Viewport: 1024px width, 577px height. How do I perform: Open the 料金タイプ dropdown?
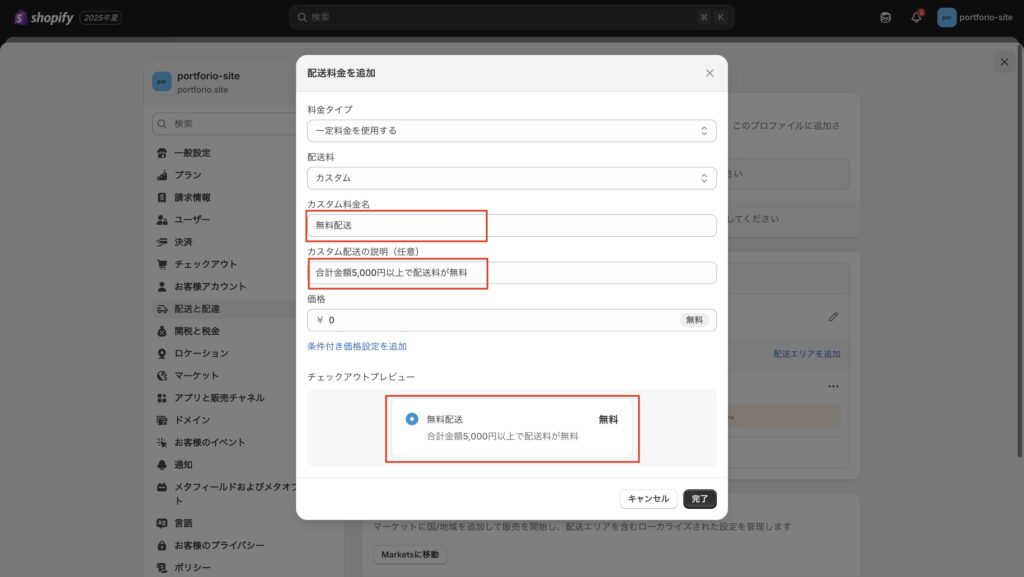click(511, 130)
